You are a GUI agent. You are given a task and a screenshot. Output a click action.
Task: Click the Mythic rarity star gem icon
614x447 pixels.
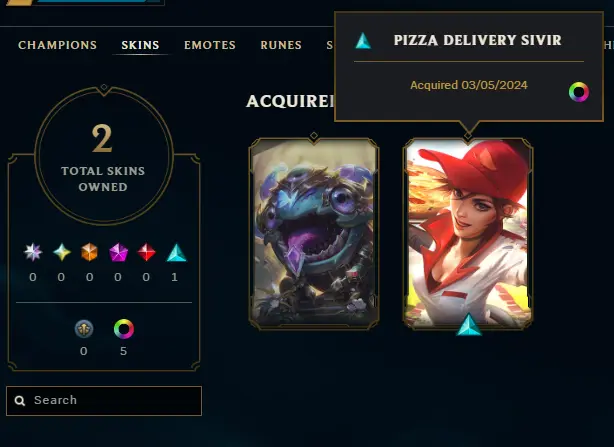pos(61,252)
